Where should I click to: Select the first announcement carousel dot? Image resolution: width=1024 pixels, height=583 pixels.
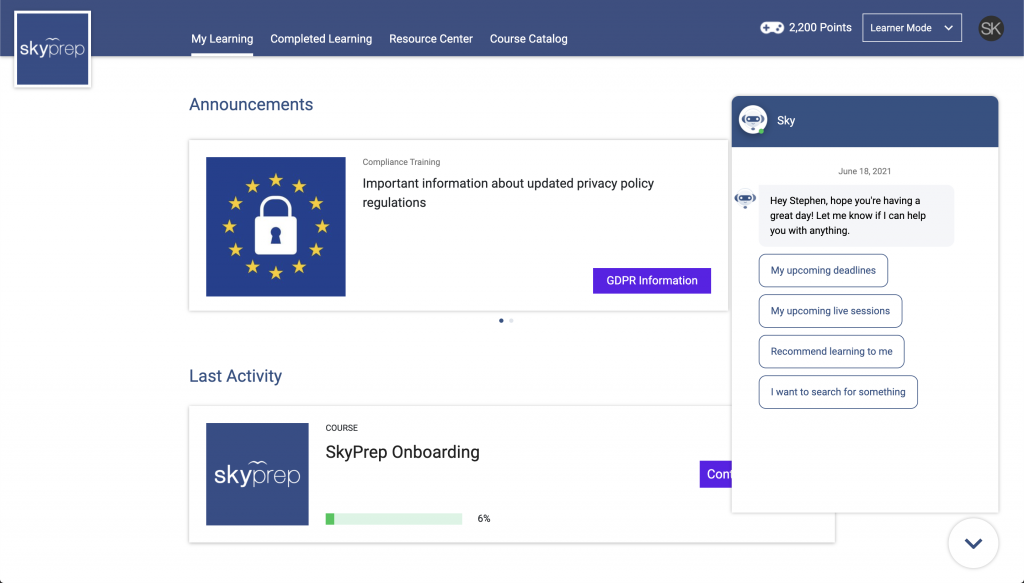[501, 321]
